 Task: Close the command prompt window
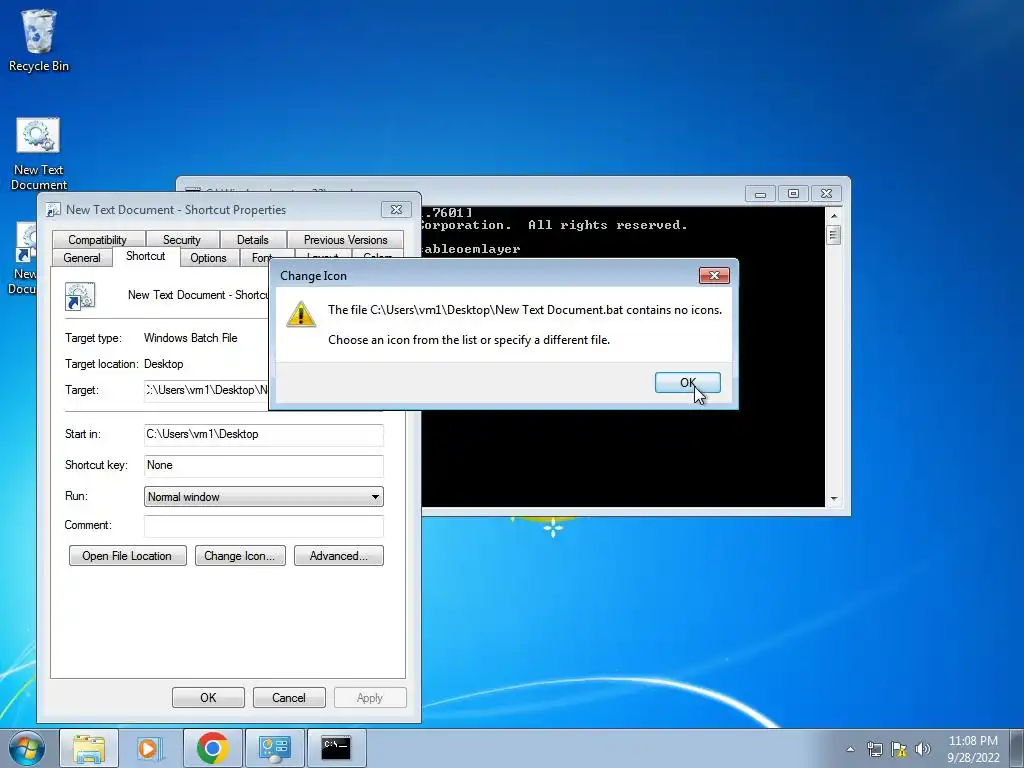click(826, 194)
